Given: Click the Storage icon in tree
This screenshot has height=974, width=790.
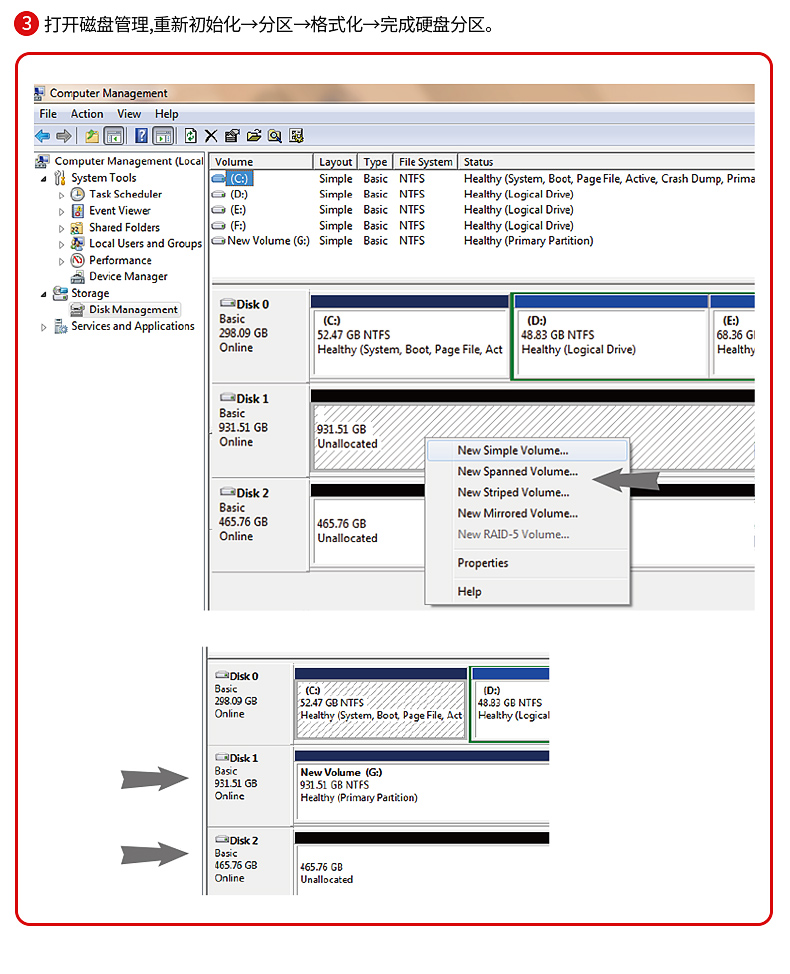Looking at the screenshot, I should [60, 293].
